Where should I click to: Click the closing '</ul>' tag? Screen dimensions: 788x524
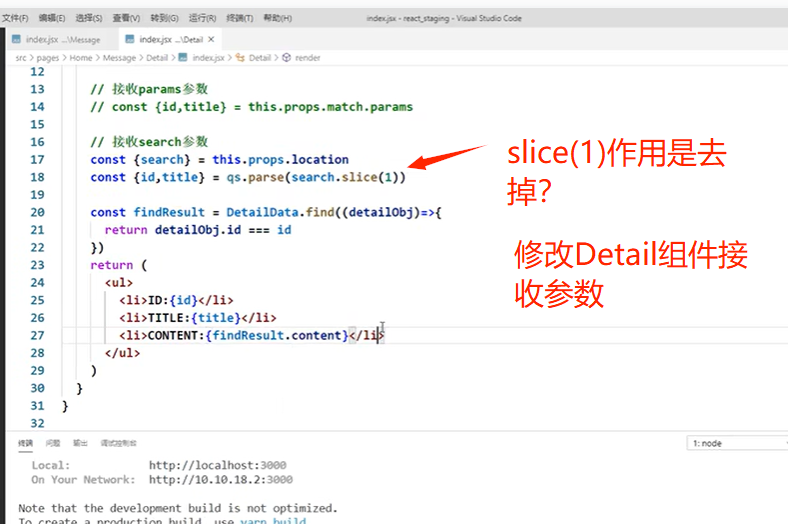(123, 353)
